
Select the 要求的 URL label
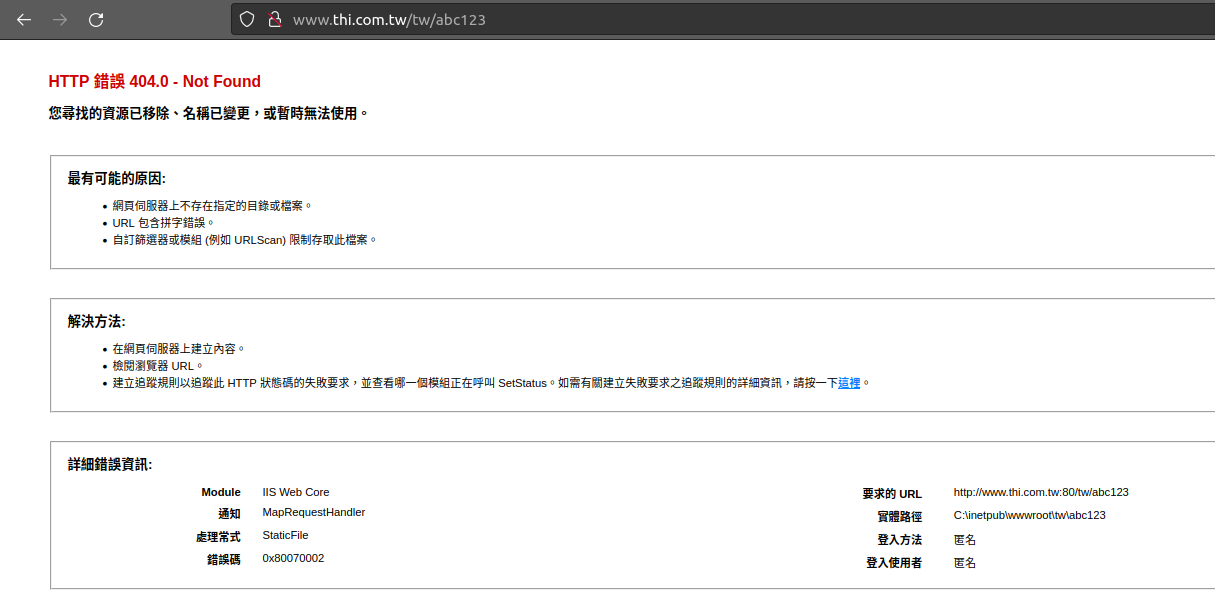click(892, 494)
